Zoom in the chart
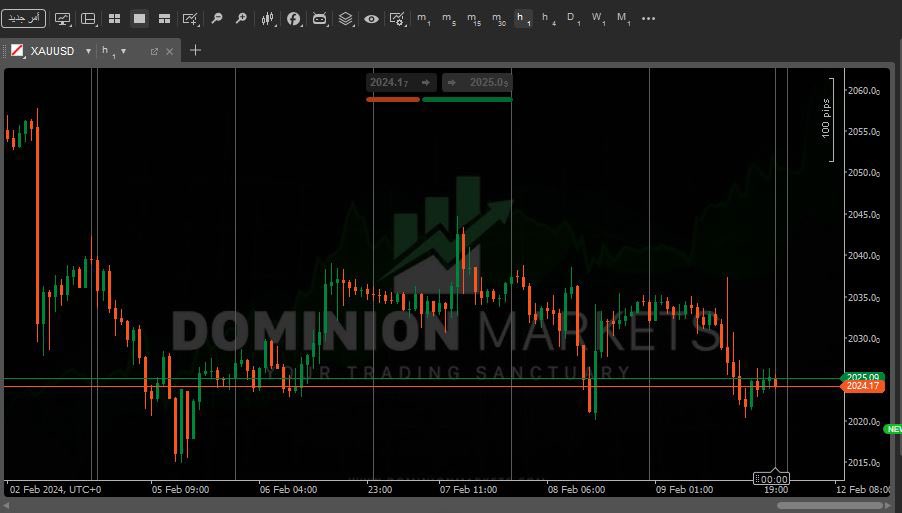The image size is (902, 513). 241,19
